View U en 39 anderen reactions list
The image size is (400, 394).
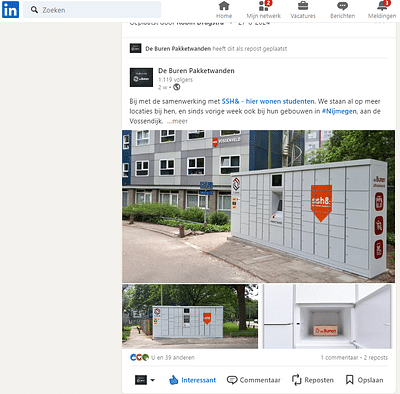pyautogui.click(x=173, y=358)
